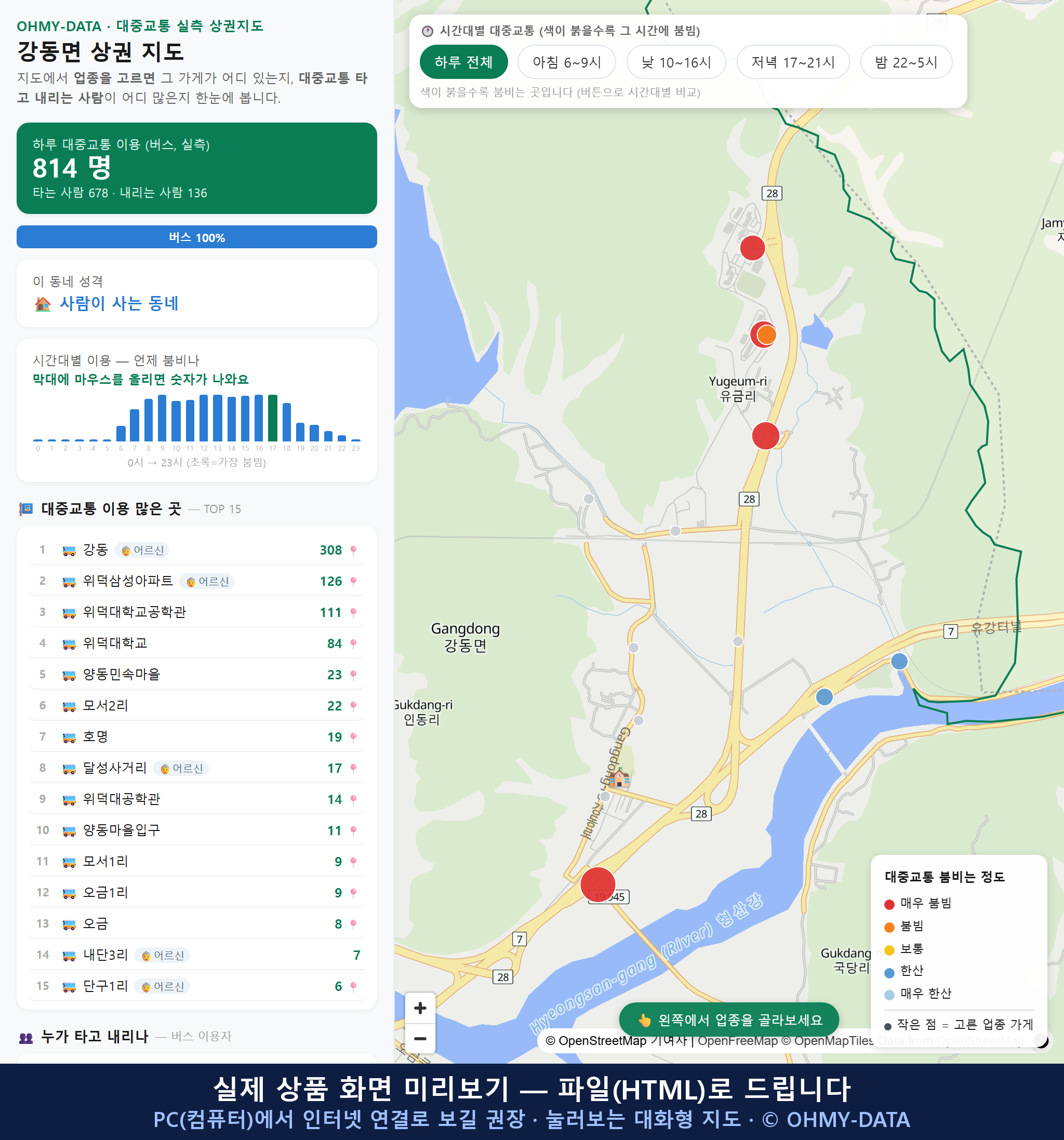Switch to 저녁 17~21시 time filter
The width and height of the screenshot is (1064, 1140).
point(793,62)
